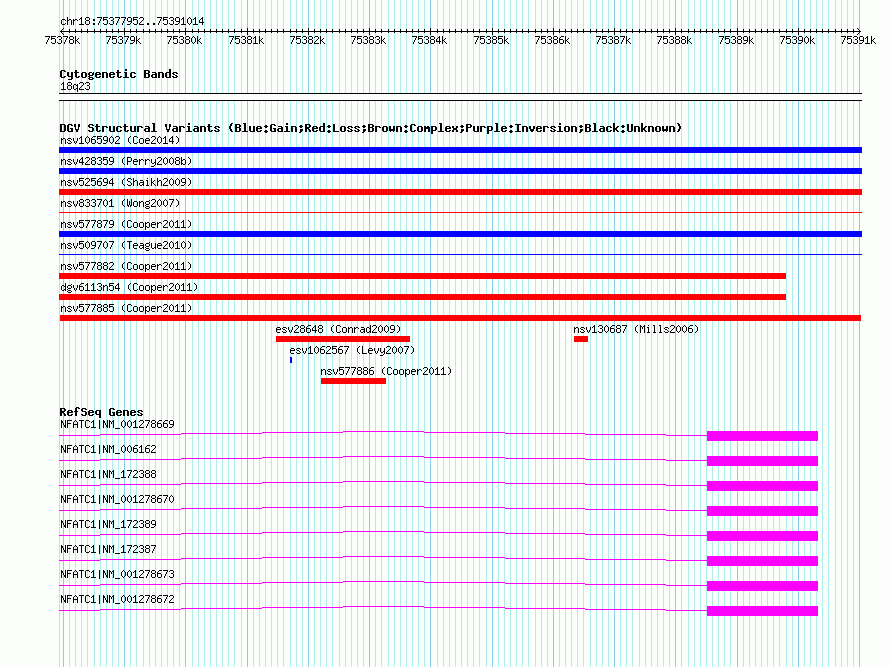The height and width of the screenshot is (667, 890).
Task: Click the 75389k ruler tick label
Action: pyautogui.click(x=736, y=40)
